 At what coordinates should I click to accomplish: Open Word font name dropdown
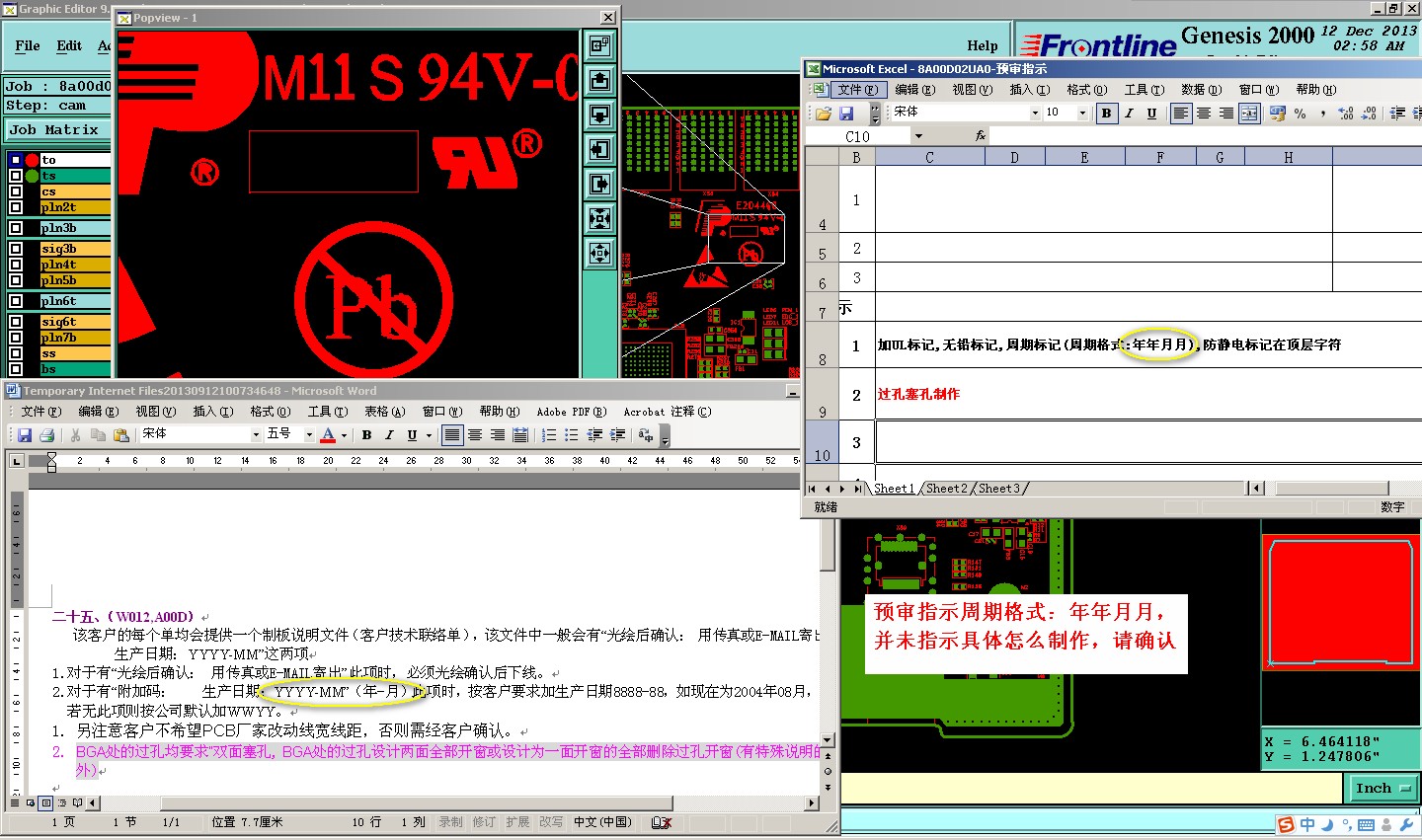tap(256, 434)
